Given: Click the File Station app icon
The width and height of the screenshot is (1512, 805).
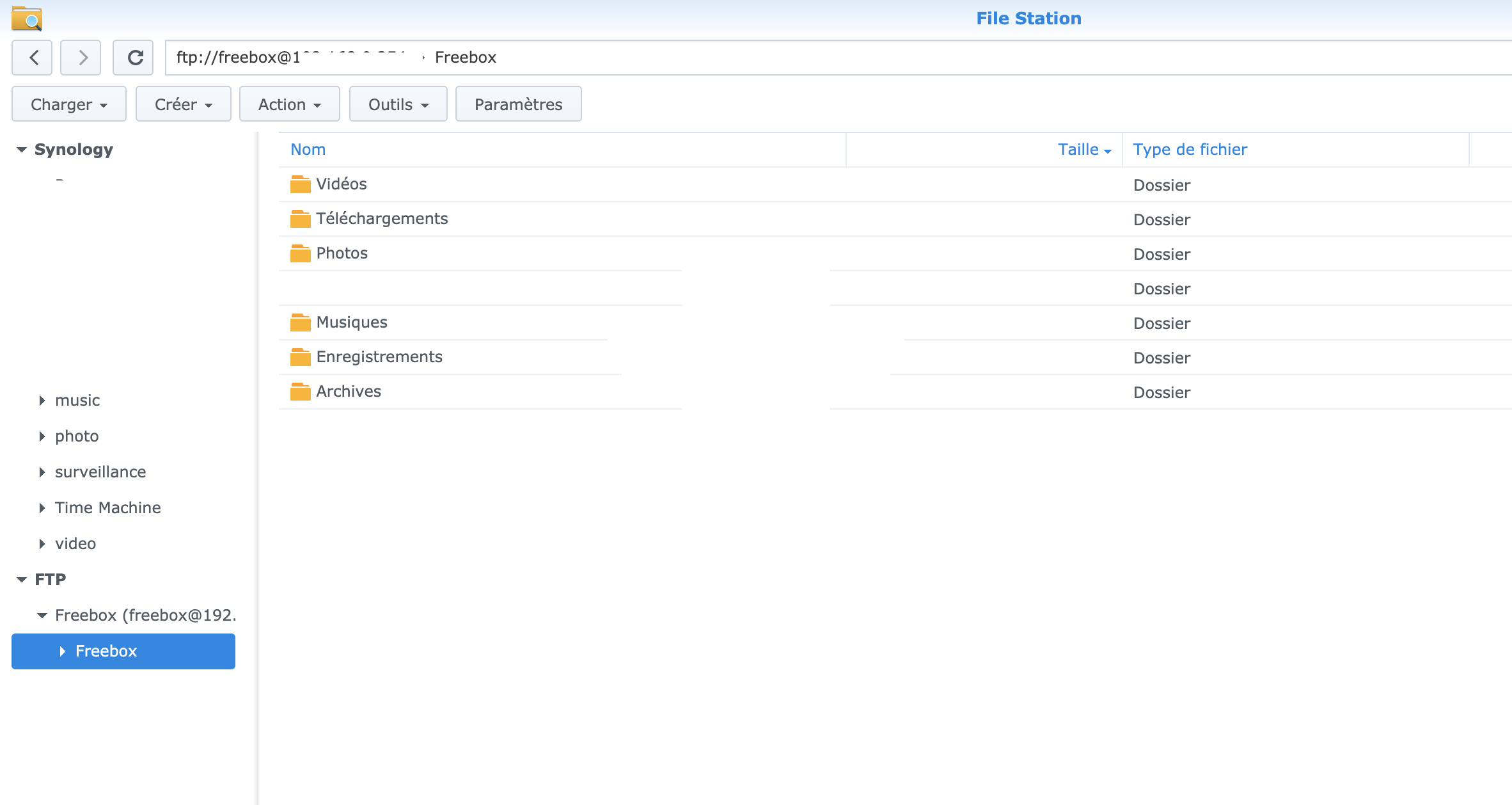Looking at the screenshot, I should pyautogui.click(x=26, y=18).
